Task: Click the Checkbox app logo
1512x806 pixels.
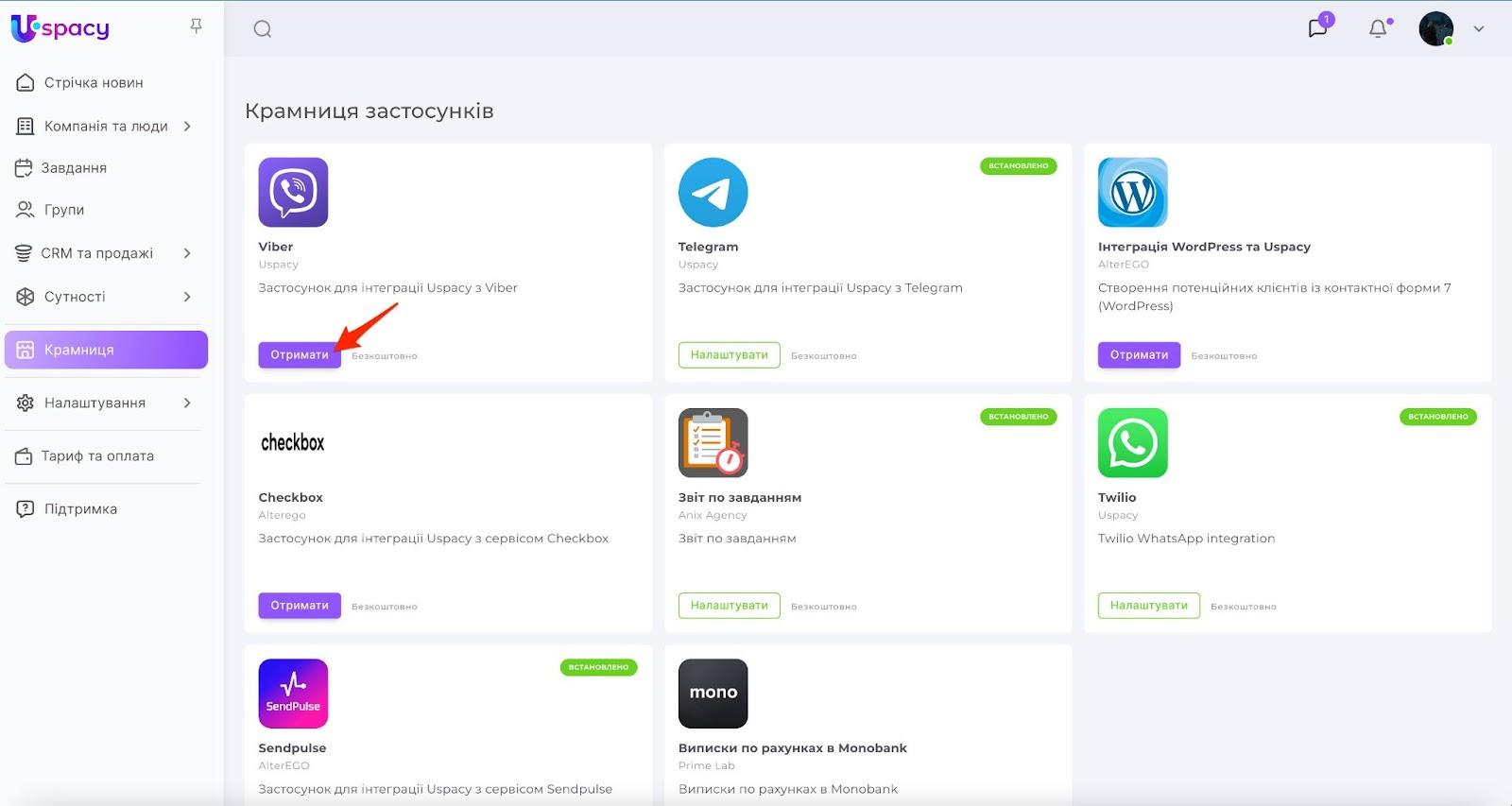Action: click(293, 442)
